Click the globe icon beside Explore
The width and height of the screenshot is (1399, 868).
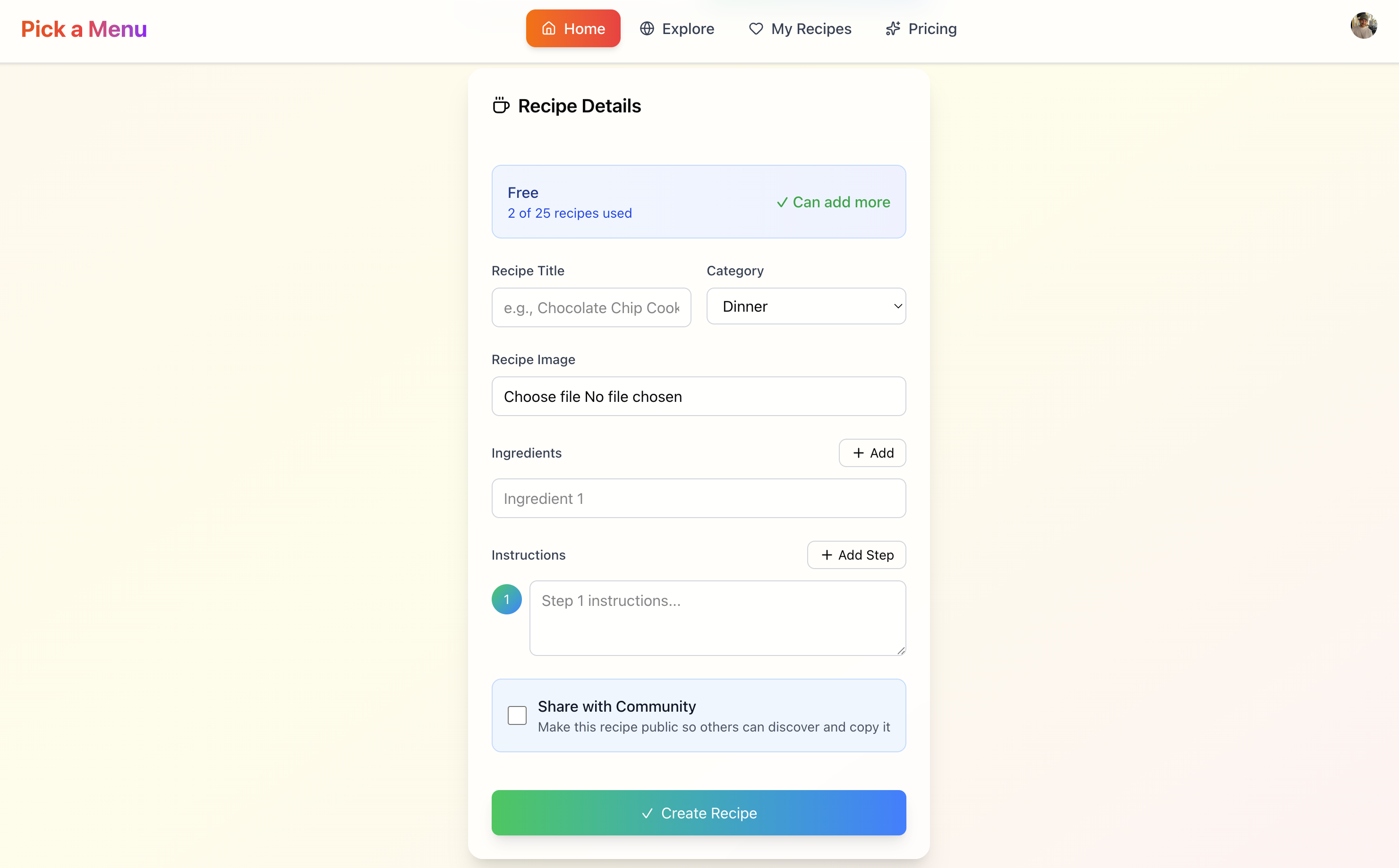click(647, 29)
